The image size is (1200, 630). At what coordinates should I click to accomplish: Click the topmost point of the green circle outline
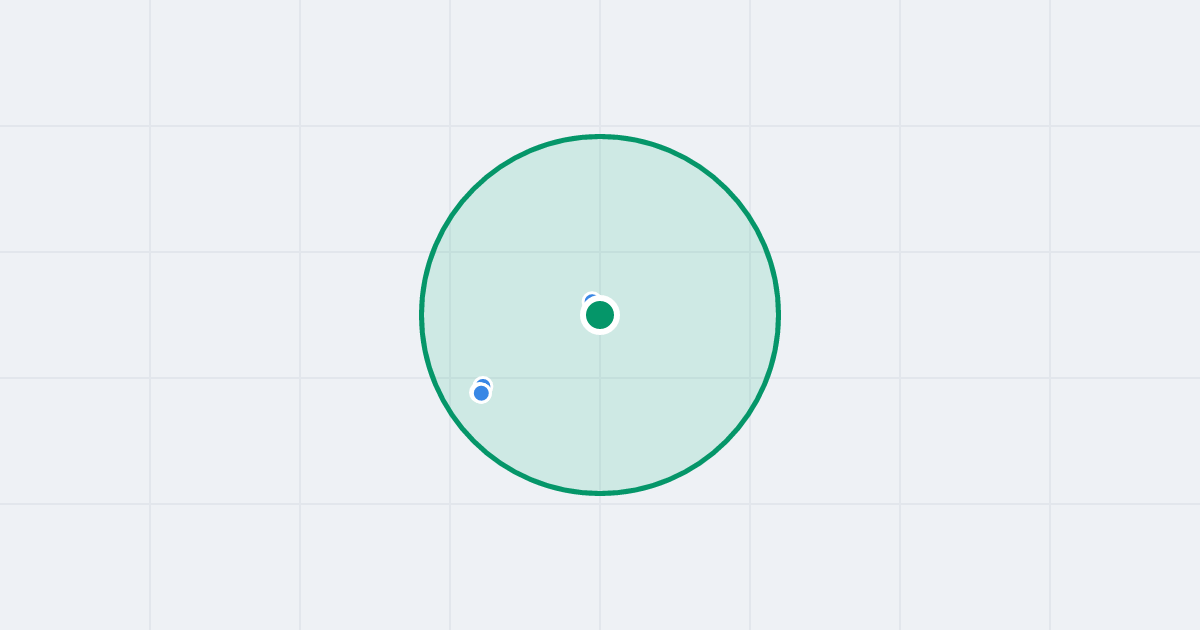pyautogui.click(x=600, y=136)
